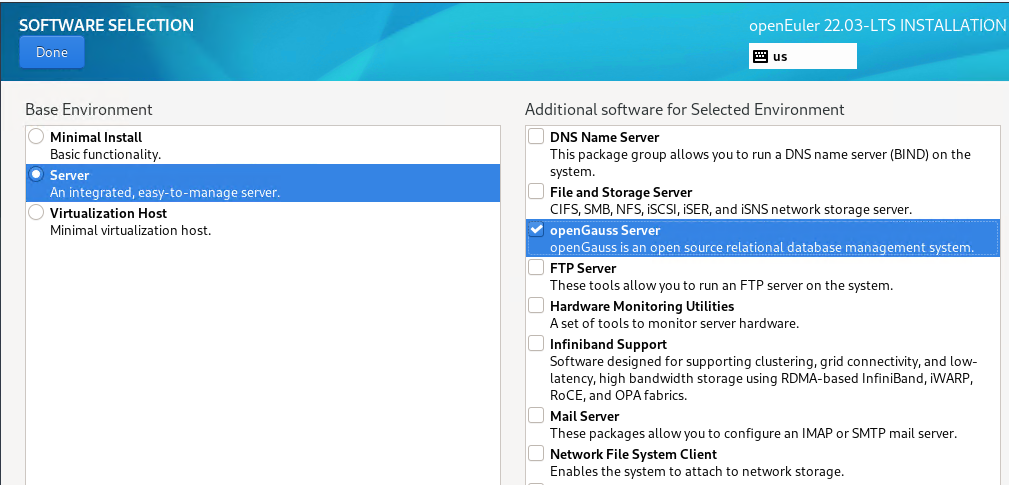
Task: Toggle the Mail Server checkbox
Action: pyautogui.click(x=537, y=416)
